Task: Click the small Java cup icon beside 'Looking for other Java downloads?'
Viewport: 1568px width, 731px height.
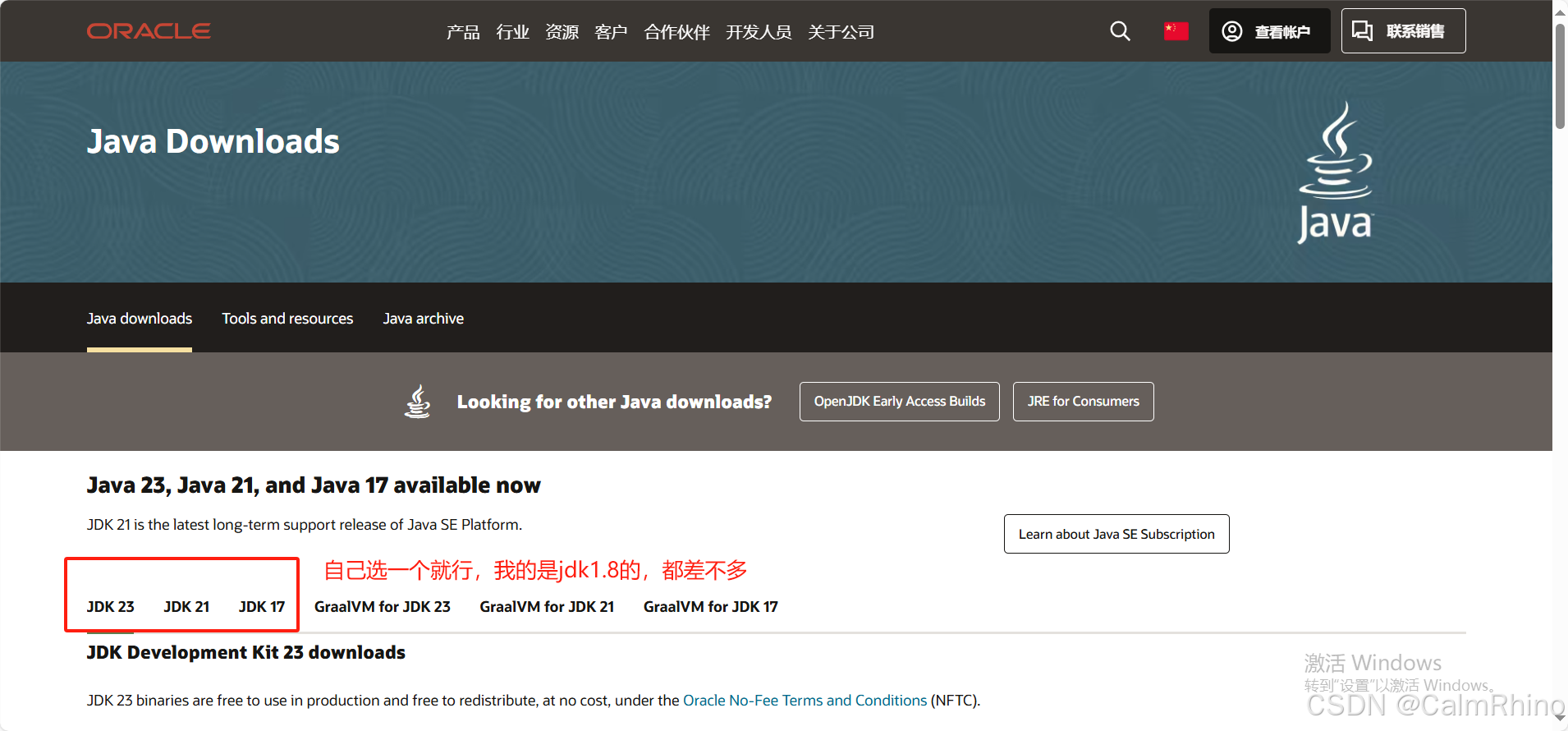Action: click(418, 402)
